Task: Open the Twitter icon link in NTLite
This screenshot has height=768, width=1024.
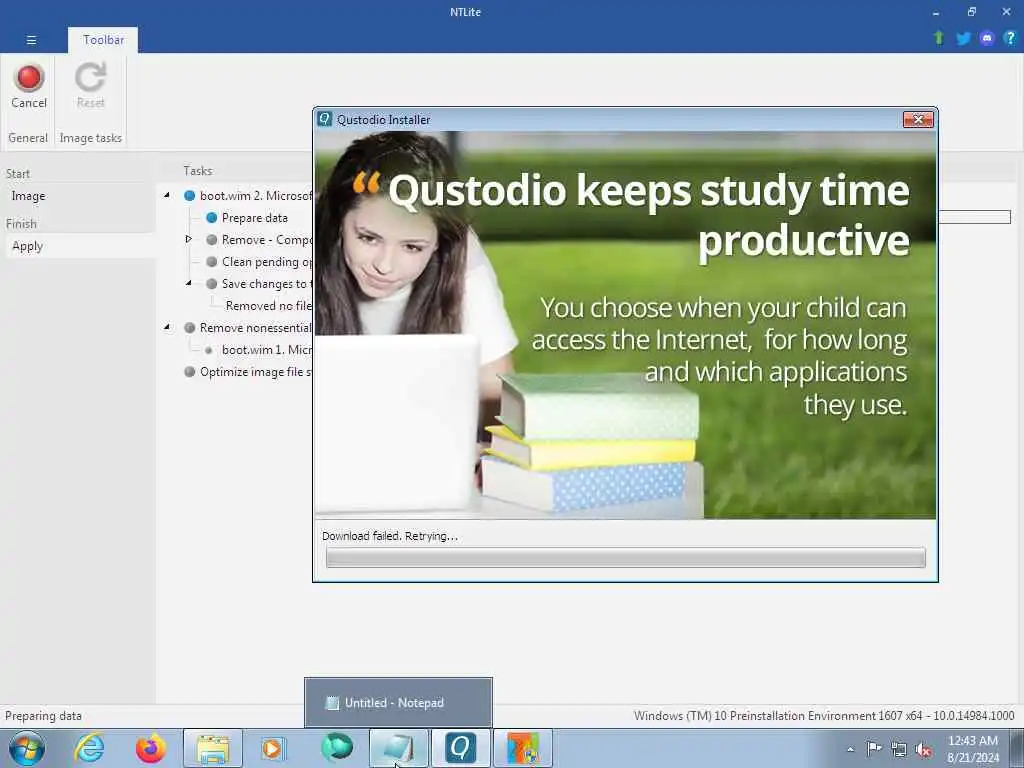Action: click(963, 39)
